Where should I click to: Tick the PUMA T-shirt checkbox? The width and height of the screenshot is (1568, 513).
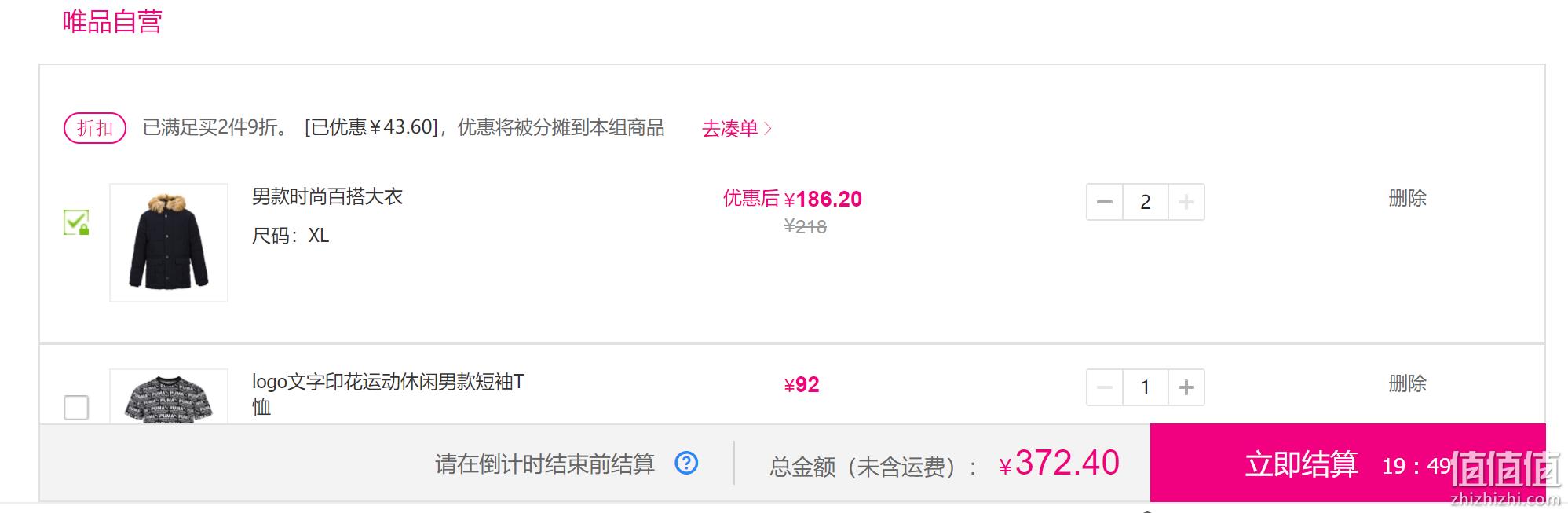click(x=76, y=407)
